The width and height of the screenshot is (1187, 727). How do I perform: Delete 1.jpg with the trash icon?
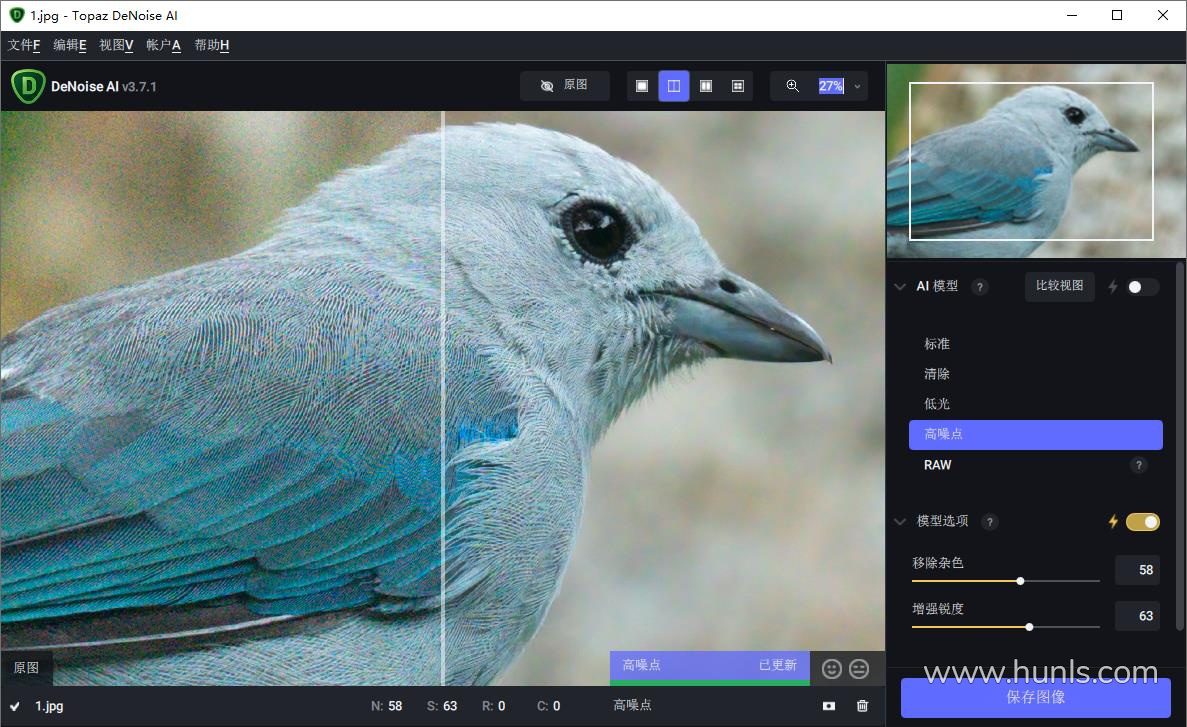pyautogui.click(x=862, y=706)
